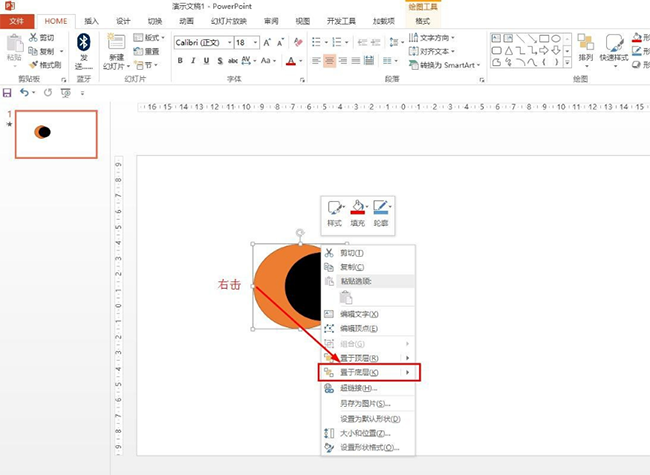The image size is (650, 475).
Task: Choose Size and Position (大小和位置) in context menu
Action: tap(368, 433)
